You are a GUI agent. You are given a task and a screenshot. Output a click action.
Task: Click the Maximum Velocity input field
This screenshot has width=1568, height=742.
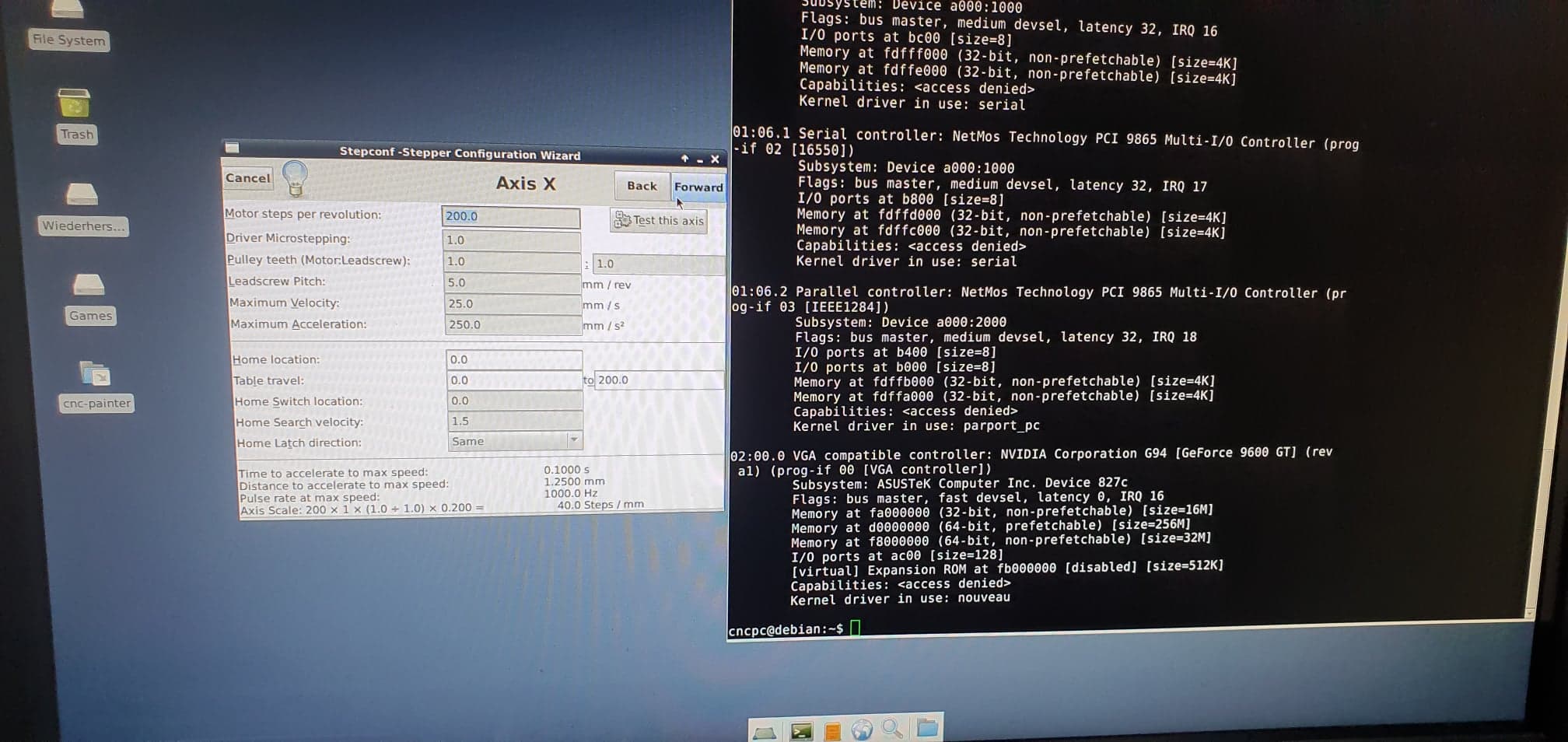pos(513,304)
